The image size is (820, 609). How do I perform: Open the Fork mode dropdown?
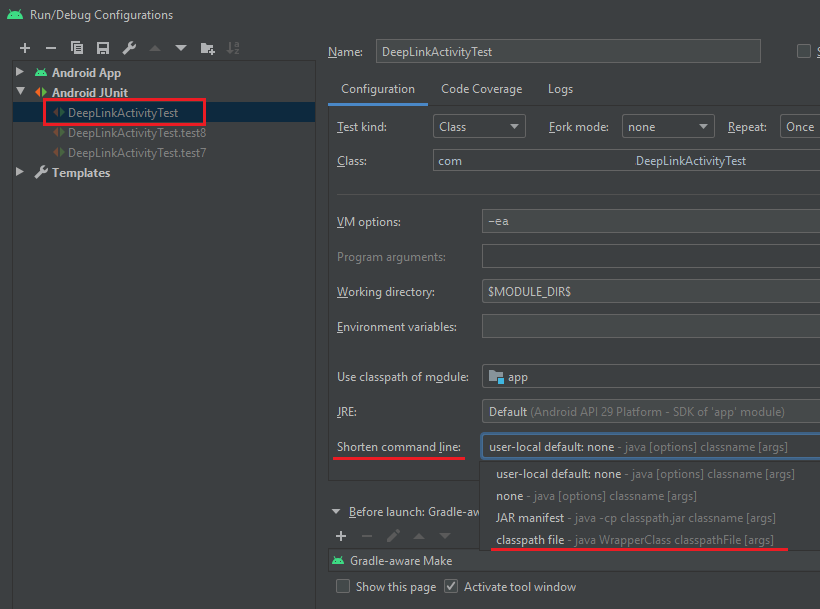(667, 126)
